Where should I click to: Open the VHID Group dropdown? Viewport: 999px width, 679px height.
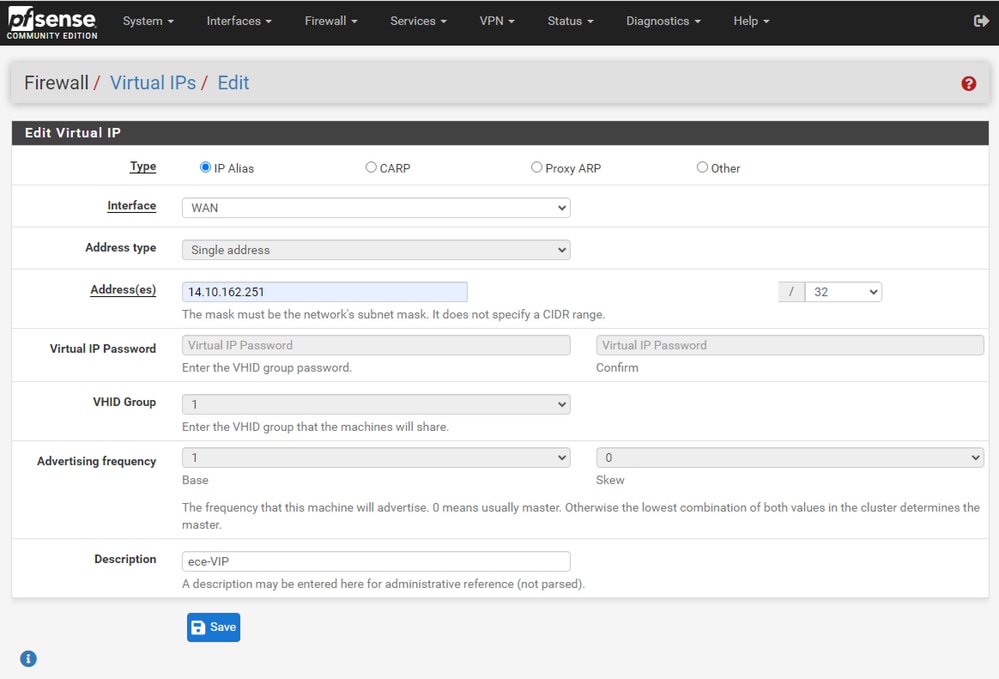pyautogui.click(x=376, y=404)
